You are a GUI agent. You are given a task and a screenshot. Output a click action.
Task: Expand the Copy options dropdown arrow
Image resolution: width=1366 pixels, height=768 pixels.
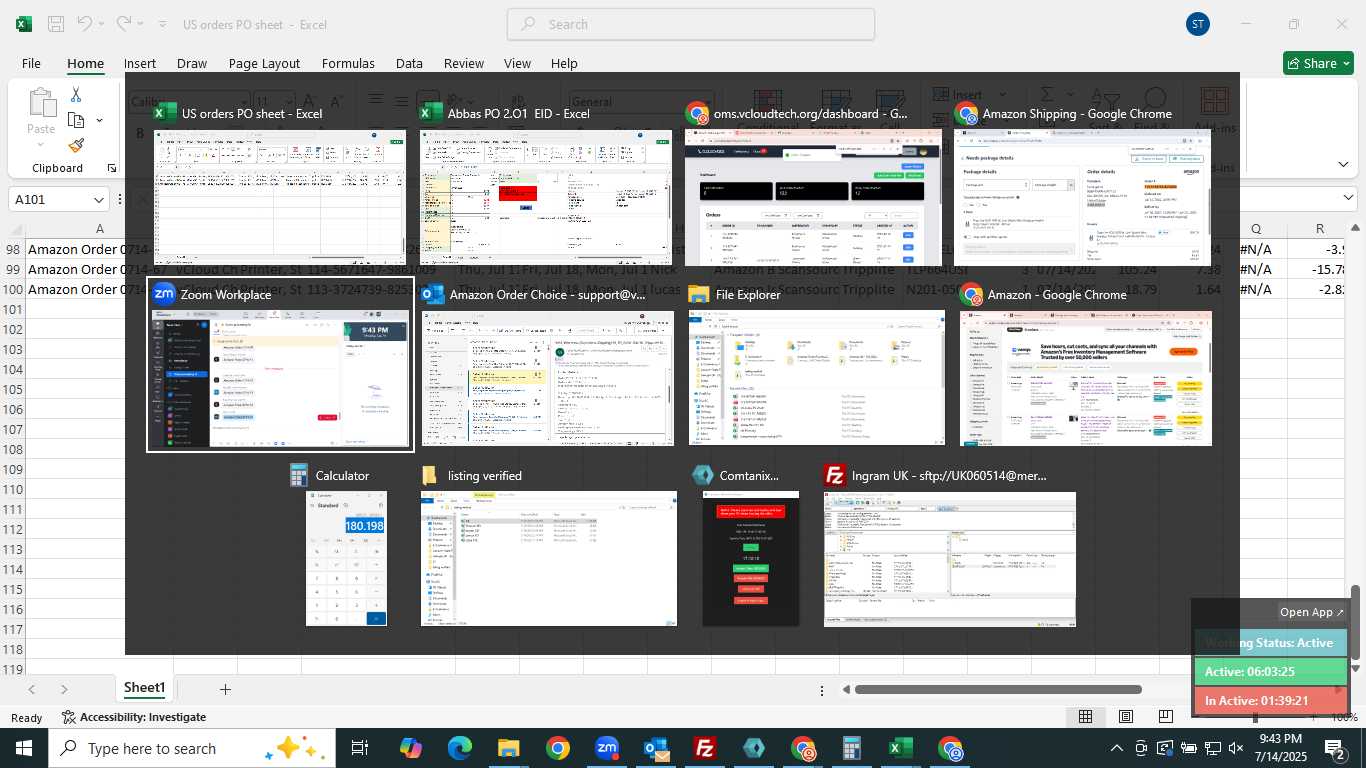(x=99, y=120)
